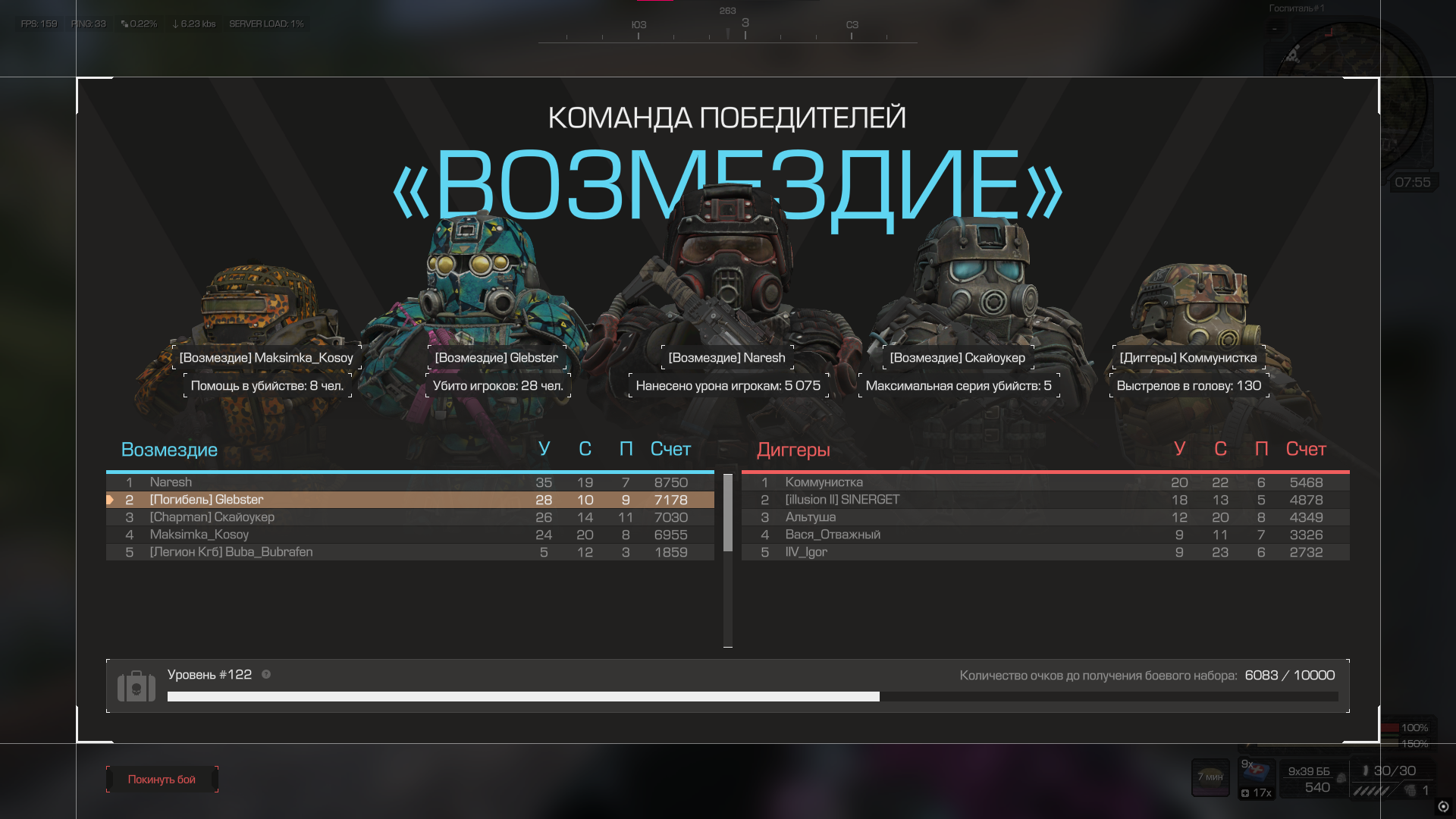Click the Покинуть бой button
The width and height of the screenshot is (1456, 819).
162,779
